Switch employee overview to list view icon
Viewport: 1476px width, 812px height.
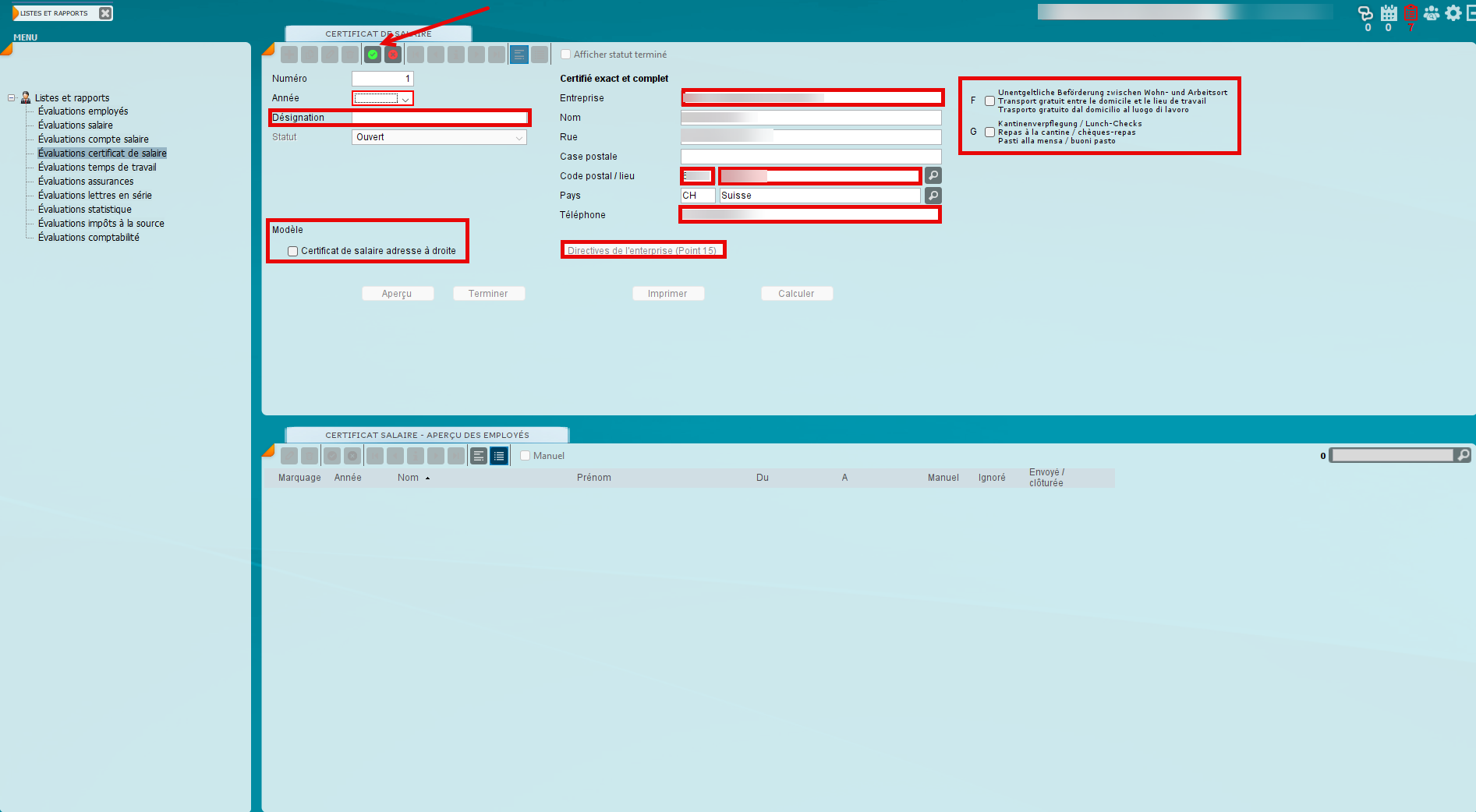click(x=500, y=456)
